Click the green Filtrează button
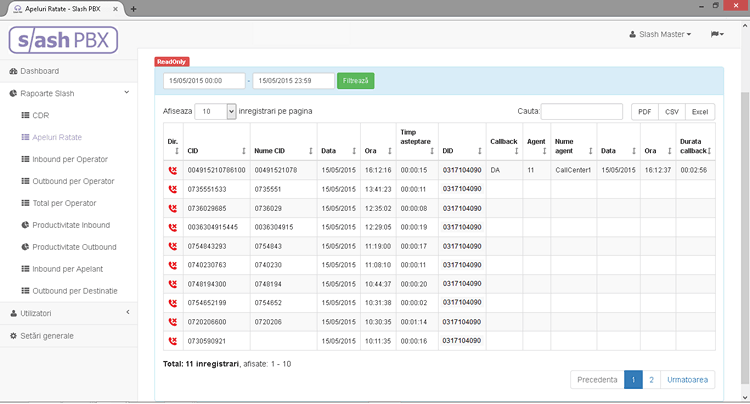 [355, 81]
